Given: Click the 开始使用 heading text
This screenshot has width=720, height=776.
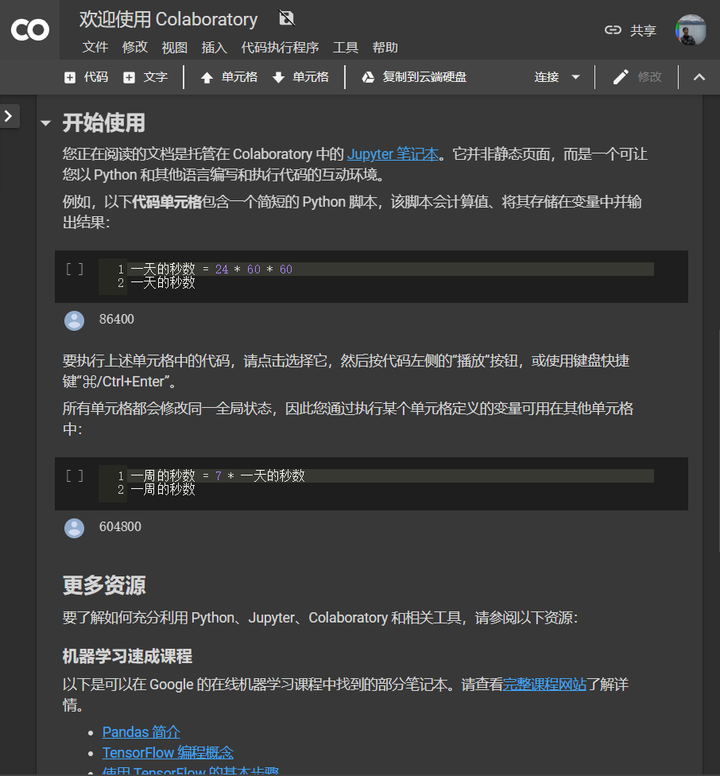Looking at the screenshot, I should coord(104,123).
